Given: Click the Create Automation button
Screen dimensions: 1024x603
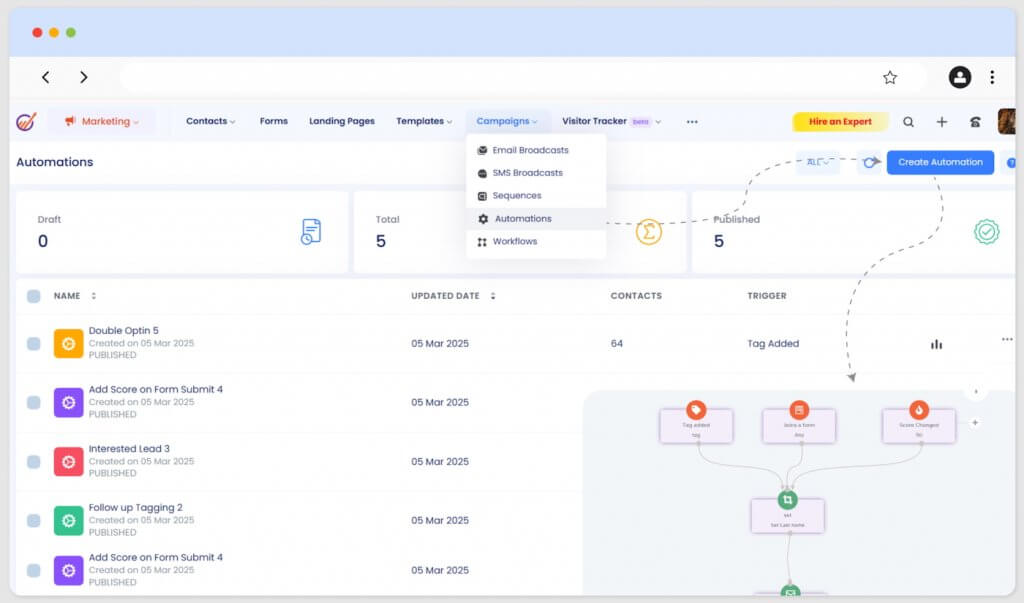Looking at the screenshot, I should tap(940, 162).
